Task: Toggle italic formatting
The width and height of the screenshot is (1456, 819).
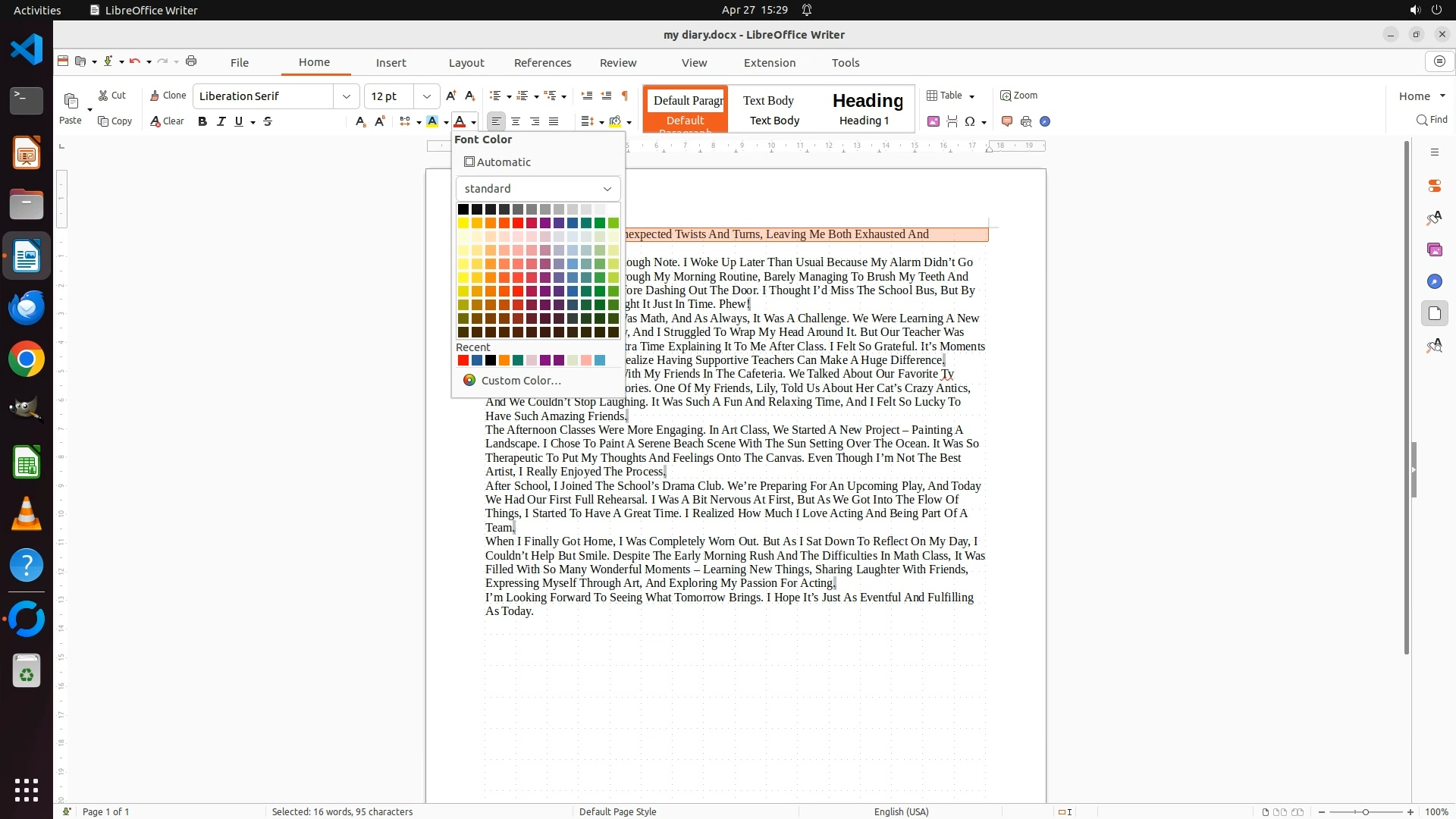Action: tap(221, 121)
